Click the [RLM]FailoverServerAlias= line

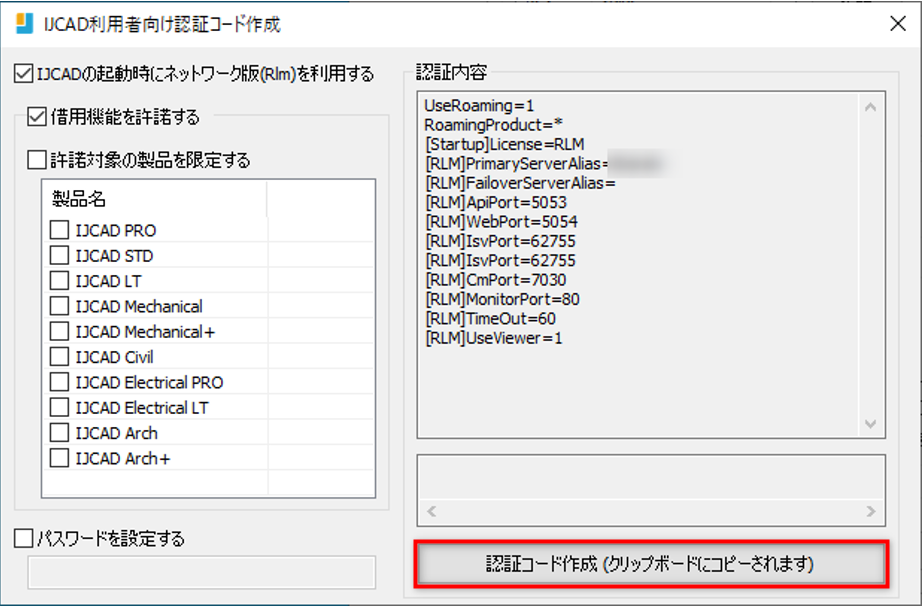coord(520,183)
